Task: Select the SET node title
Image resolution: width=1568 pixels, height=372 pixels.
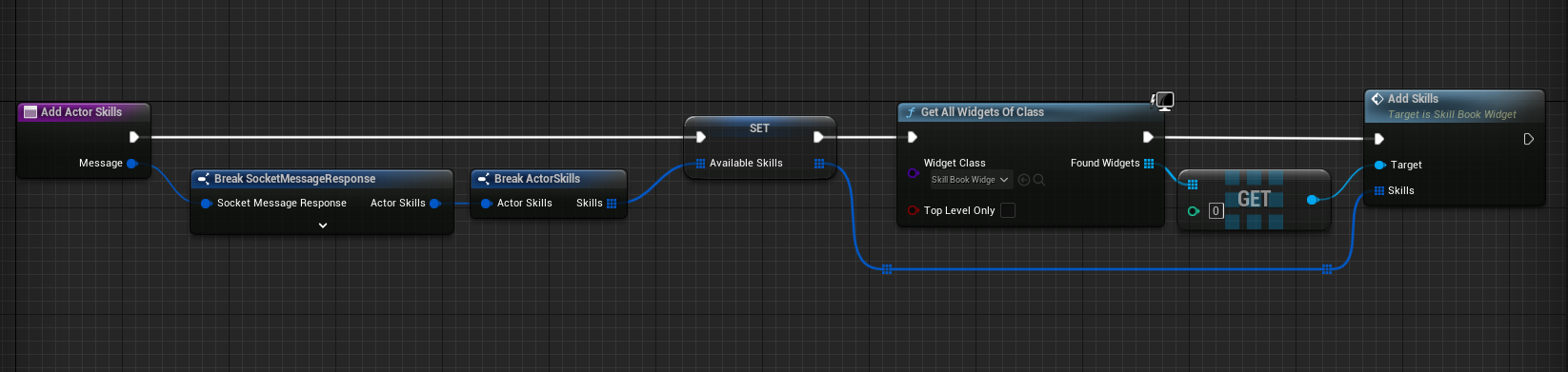Action: tap(759, 128)
